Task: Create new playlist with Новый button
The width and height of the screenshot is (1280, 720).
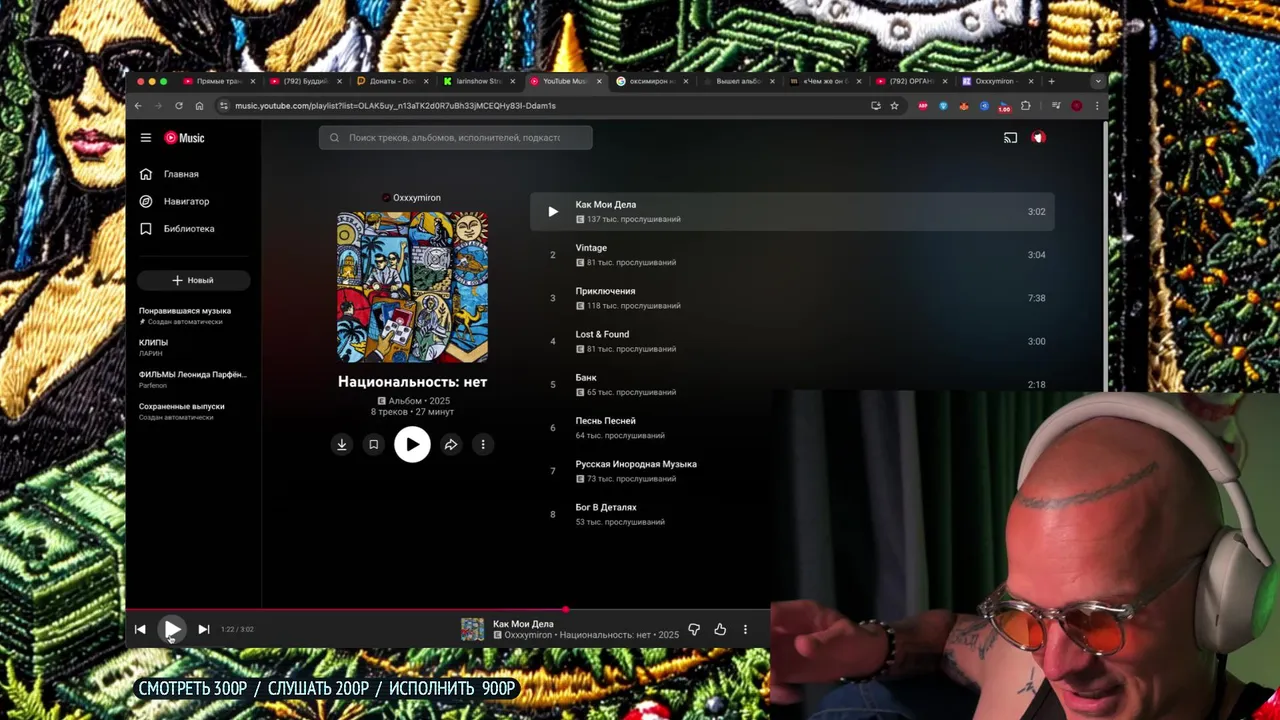Action: pos(193,280)
